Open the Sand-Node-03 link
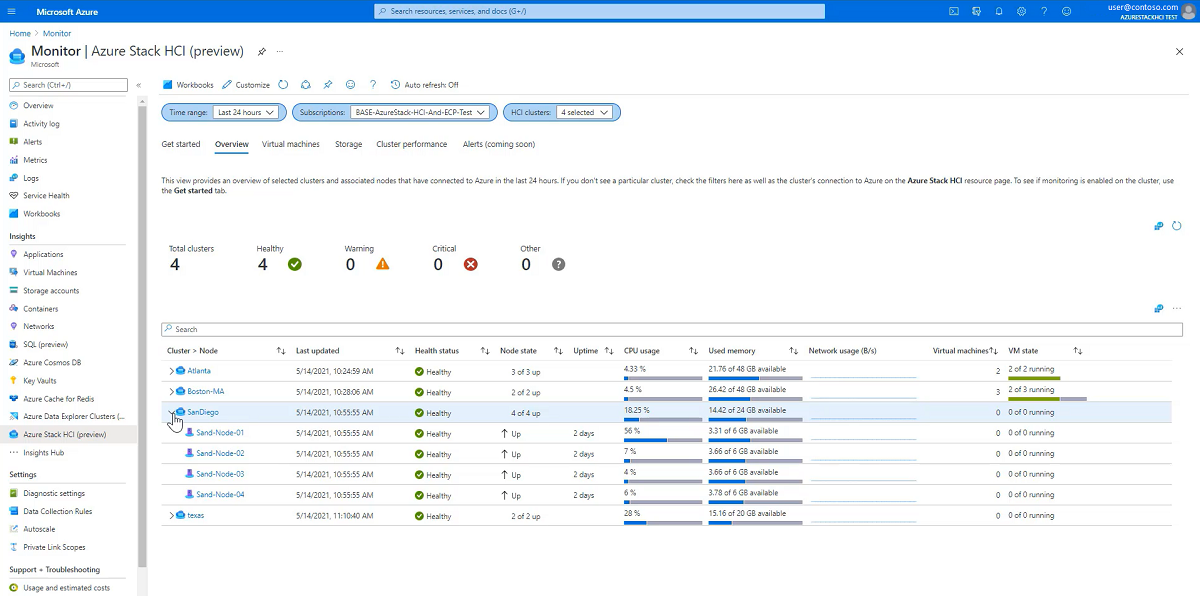The image size is (1200, 596). click(x=220, y=474)
